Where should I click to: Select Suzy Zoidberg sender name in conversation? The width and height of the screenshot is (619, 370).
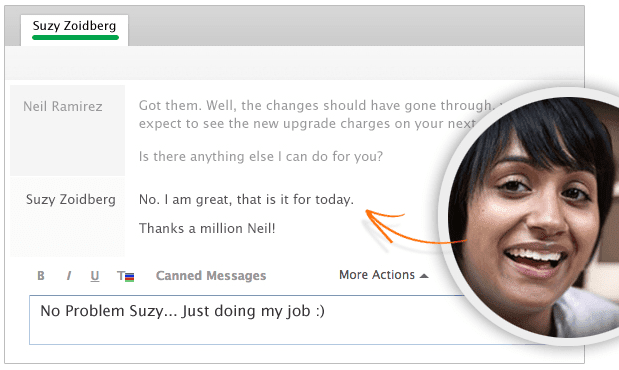(71, 199)
